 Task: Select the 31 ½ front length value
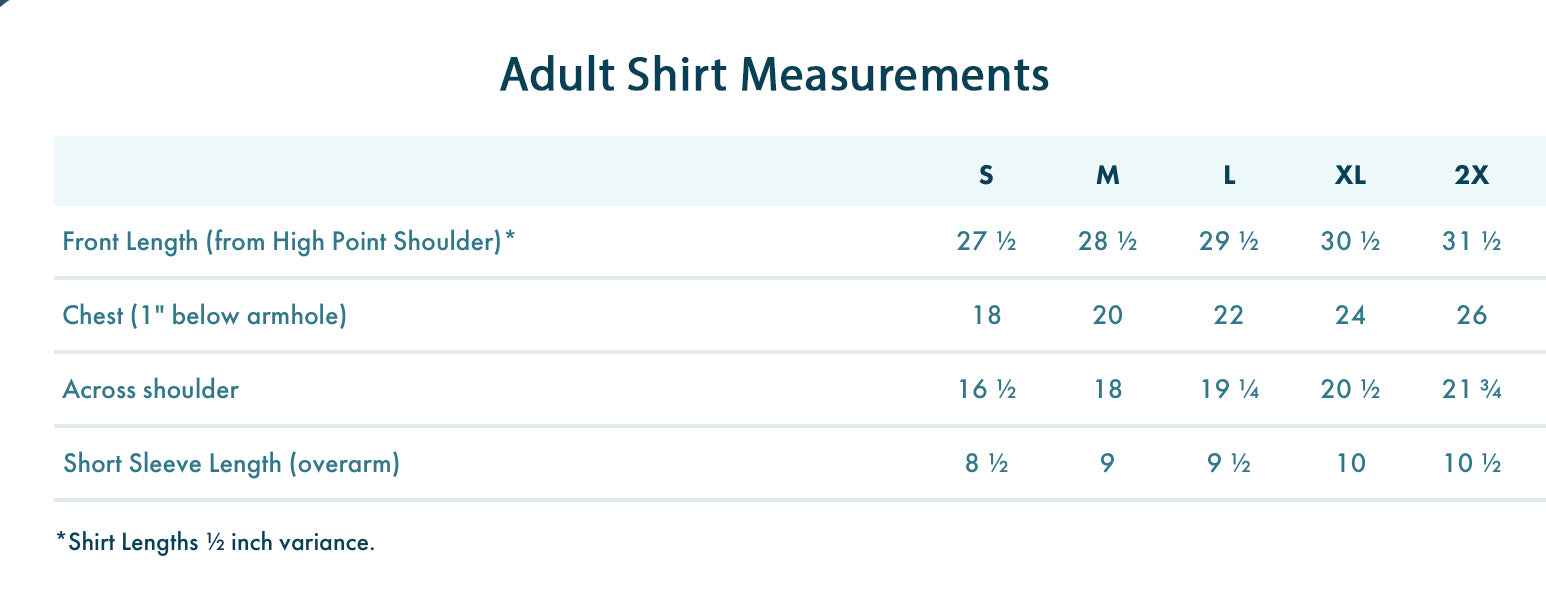tap(1471, 242)
